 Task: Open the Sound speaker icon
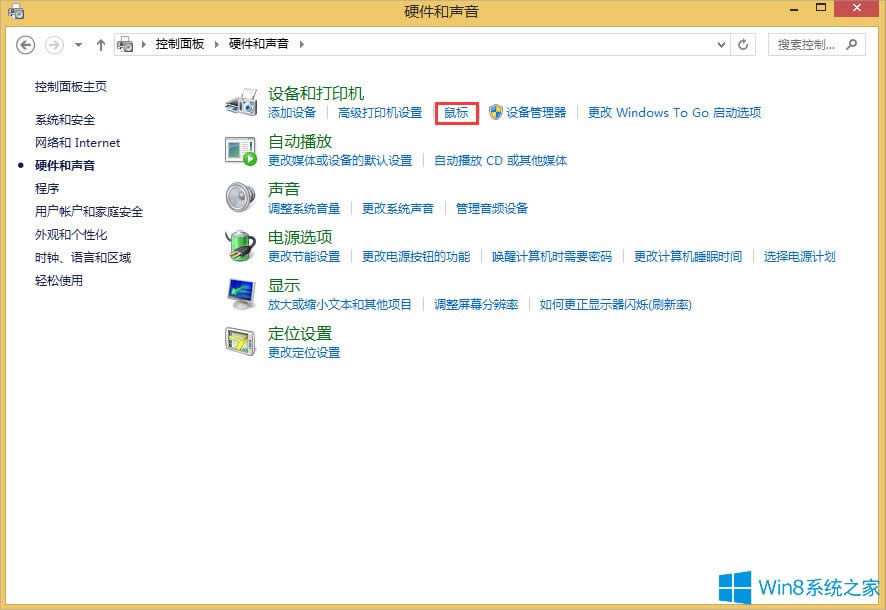pos(241,197)
